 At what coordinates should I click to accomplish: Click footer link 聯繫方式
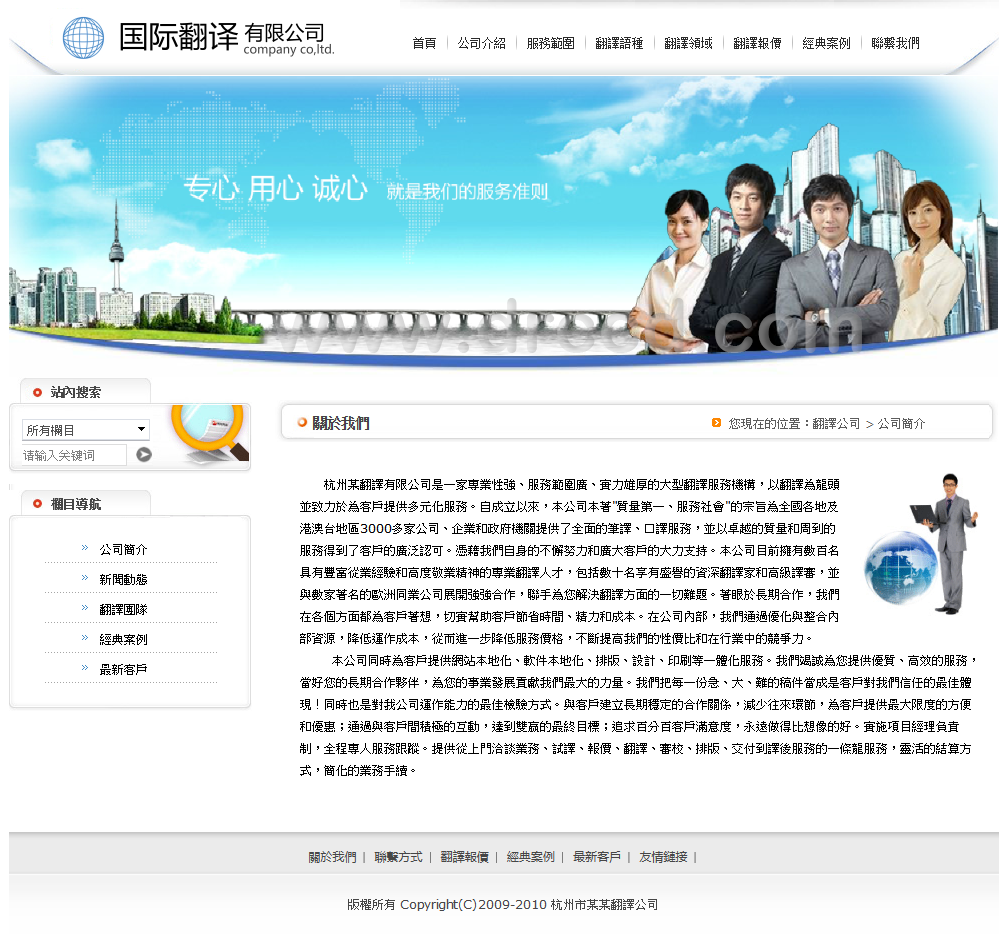[398, 857]
